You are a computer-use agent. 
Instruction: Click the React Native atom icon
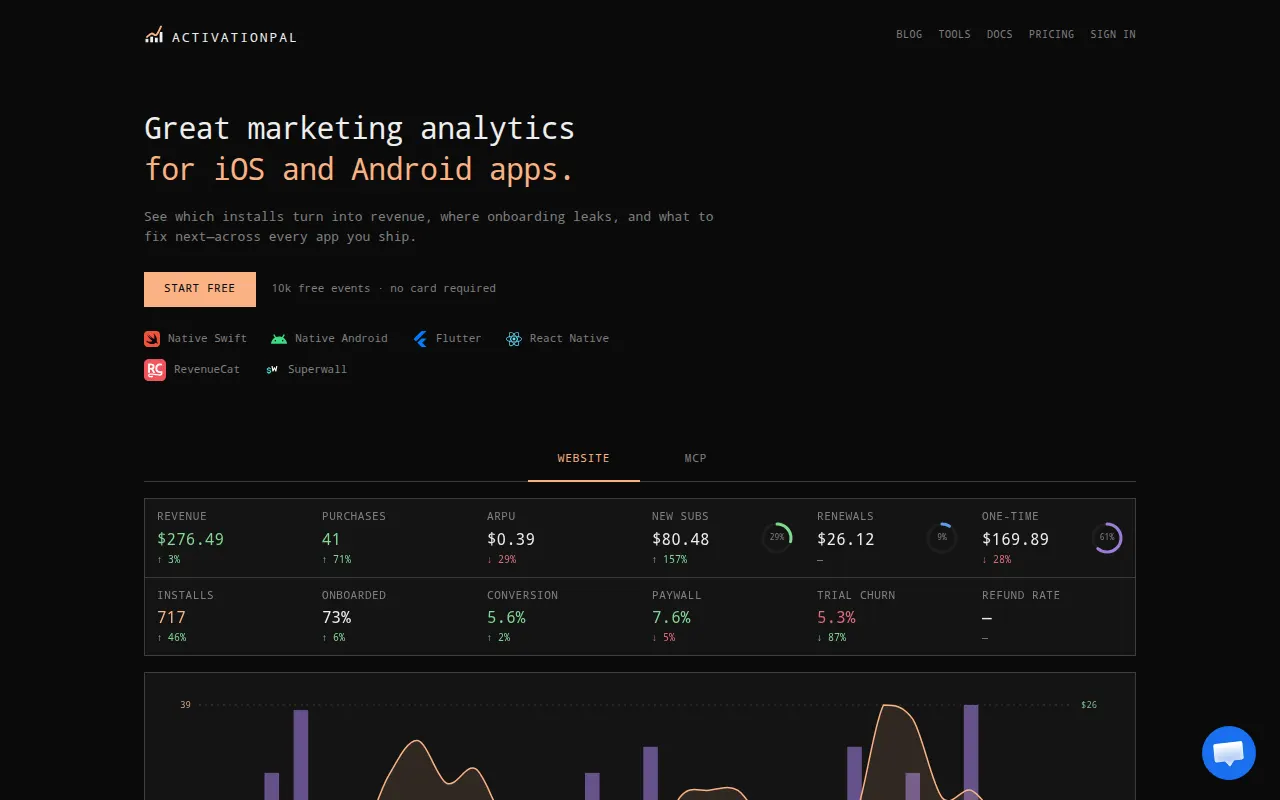(514, 339)
